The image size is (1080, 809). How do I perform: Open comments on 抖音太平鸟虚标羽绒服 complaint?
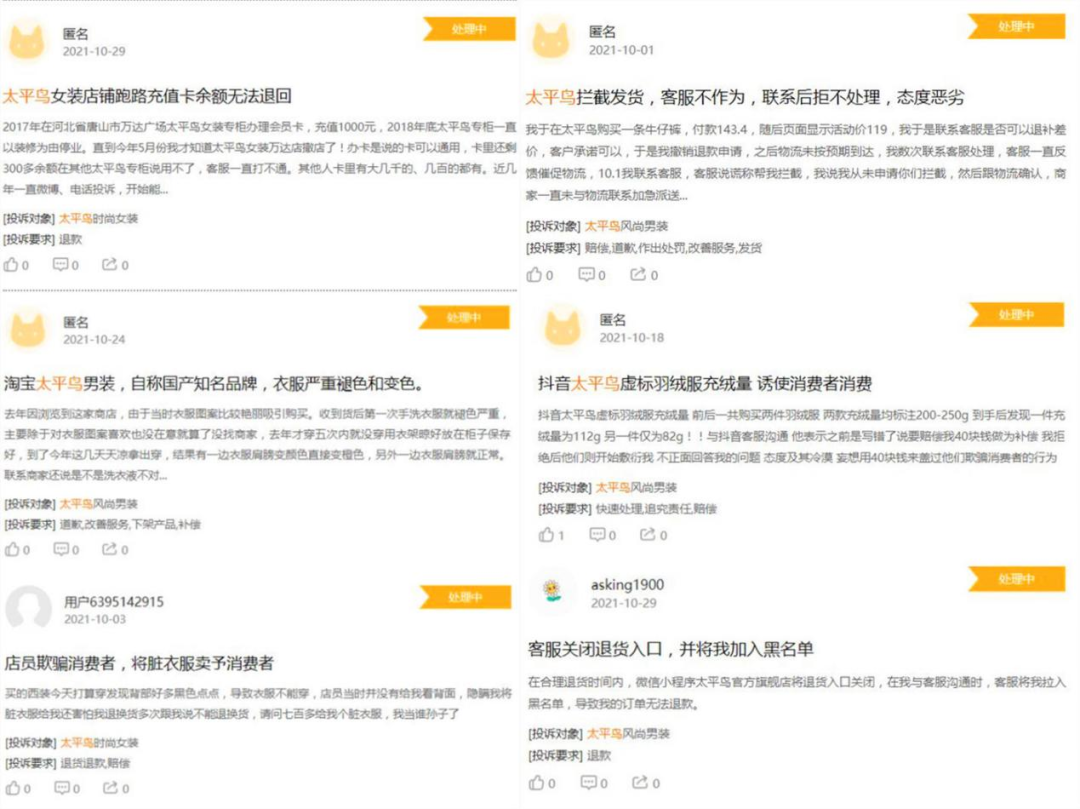point(603,535)
